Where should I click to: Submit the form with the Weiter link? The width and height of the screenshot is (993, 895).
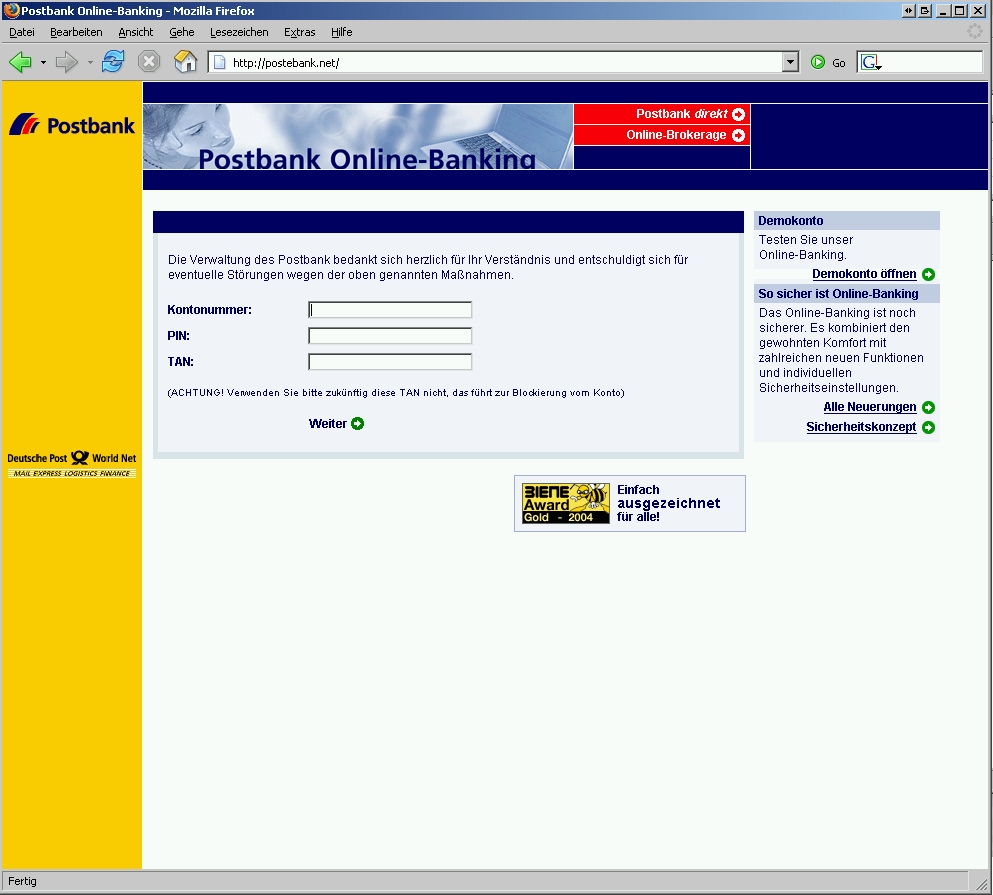pos(327,424)
